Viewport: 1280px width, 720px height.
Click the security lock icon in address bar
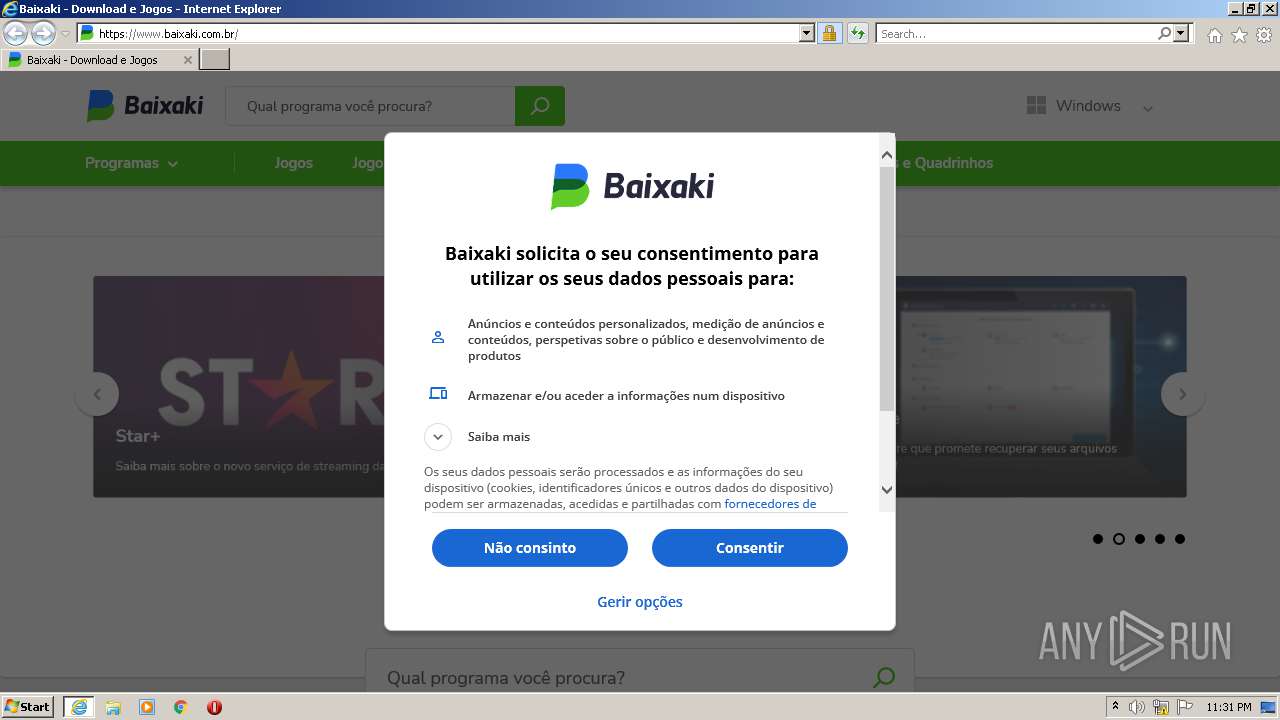tap(829, 34)
